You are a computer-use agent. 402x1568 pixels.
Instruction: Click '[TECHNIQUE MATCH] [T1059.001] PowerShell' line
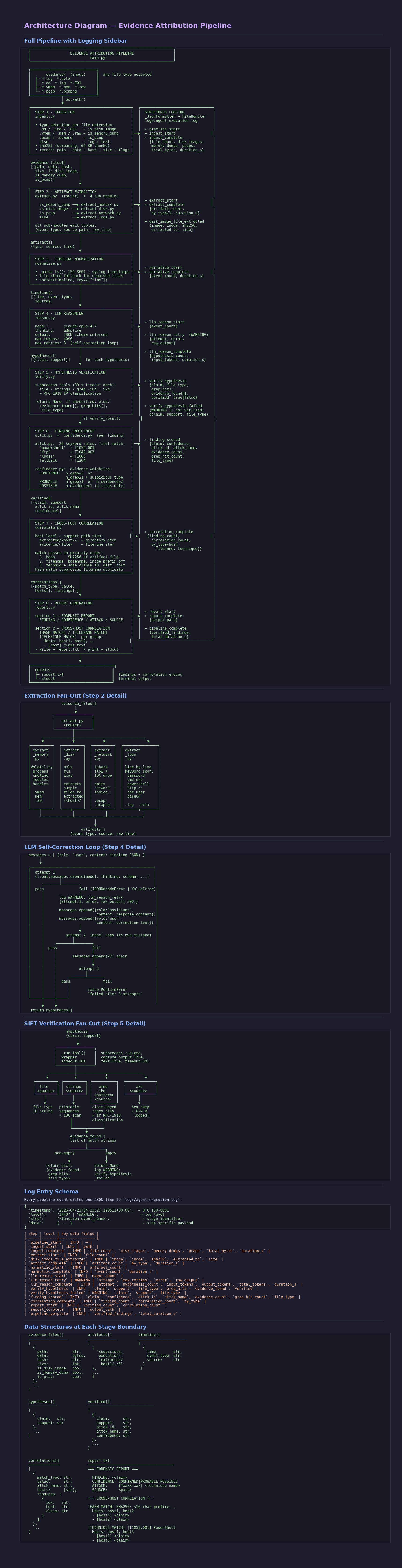coord(131,1528)
